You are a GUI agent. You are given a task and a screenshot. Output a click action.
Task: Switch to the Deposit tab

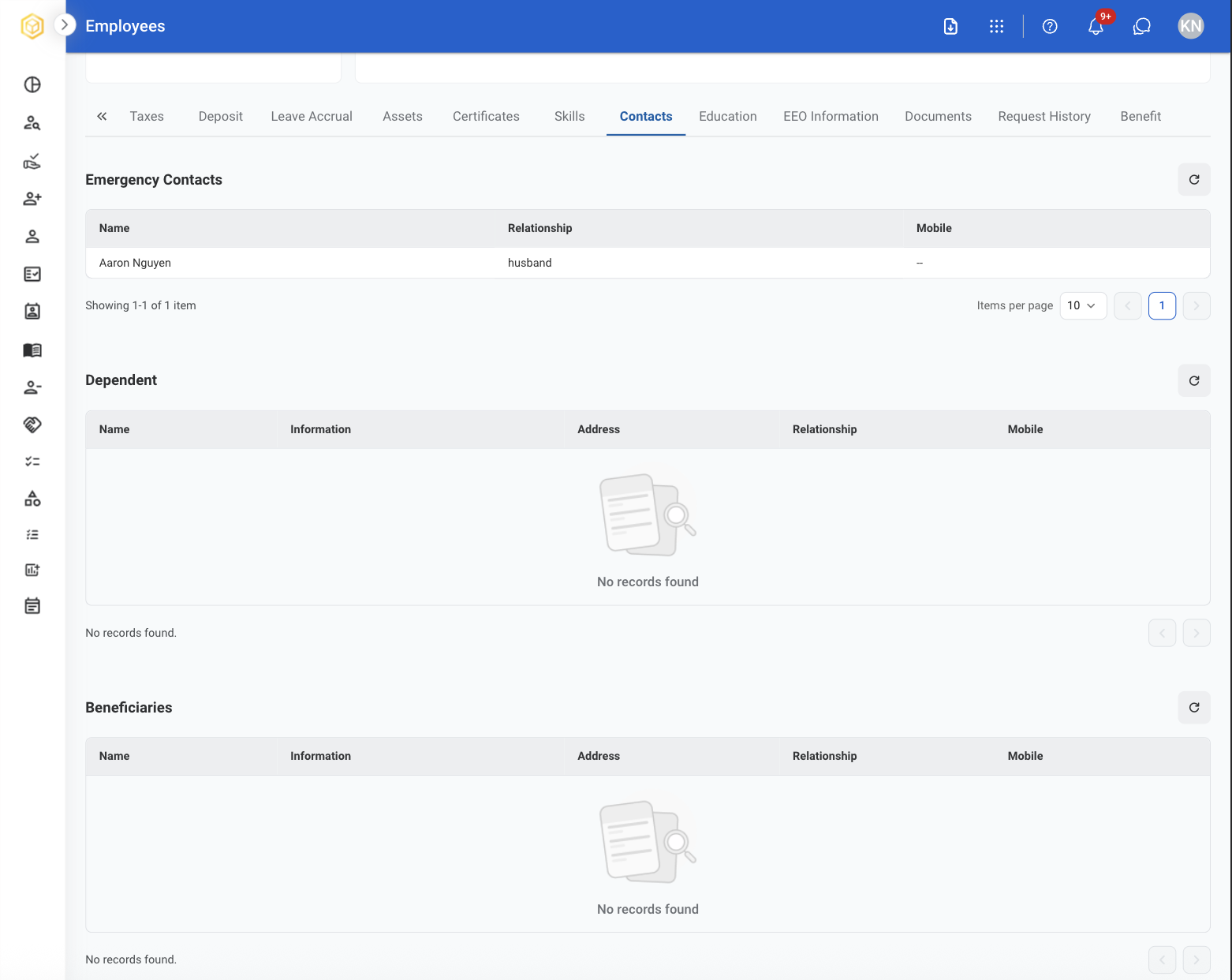221,116
